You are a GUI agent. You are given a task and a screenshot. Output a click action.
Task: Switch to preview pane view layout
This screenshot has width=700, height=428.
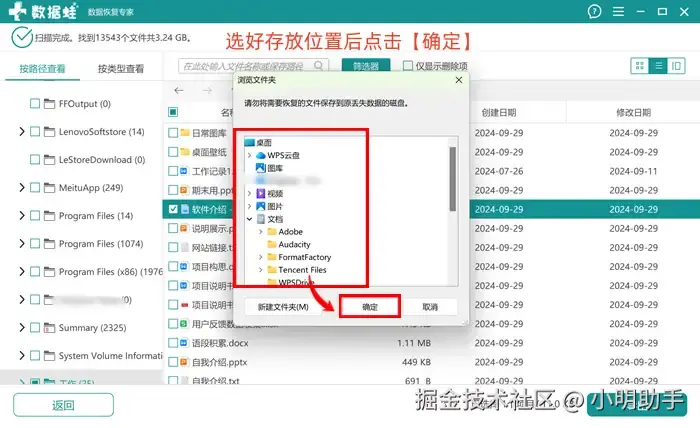(x=676, y=66)
